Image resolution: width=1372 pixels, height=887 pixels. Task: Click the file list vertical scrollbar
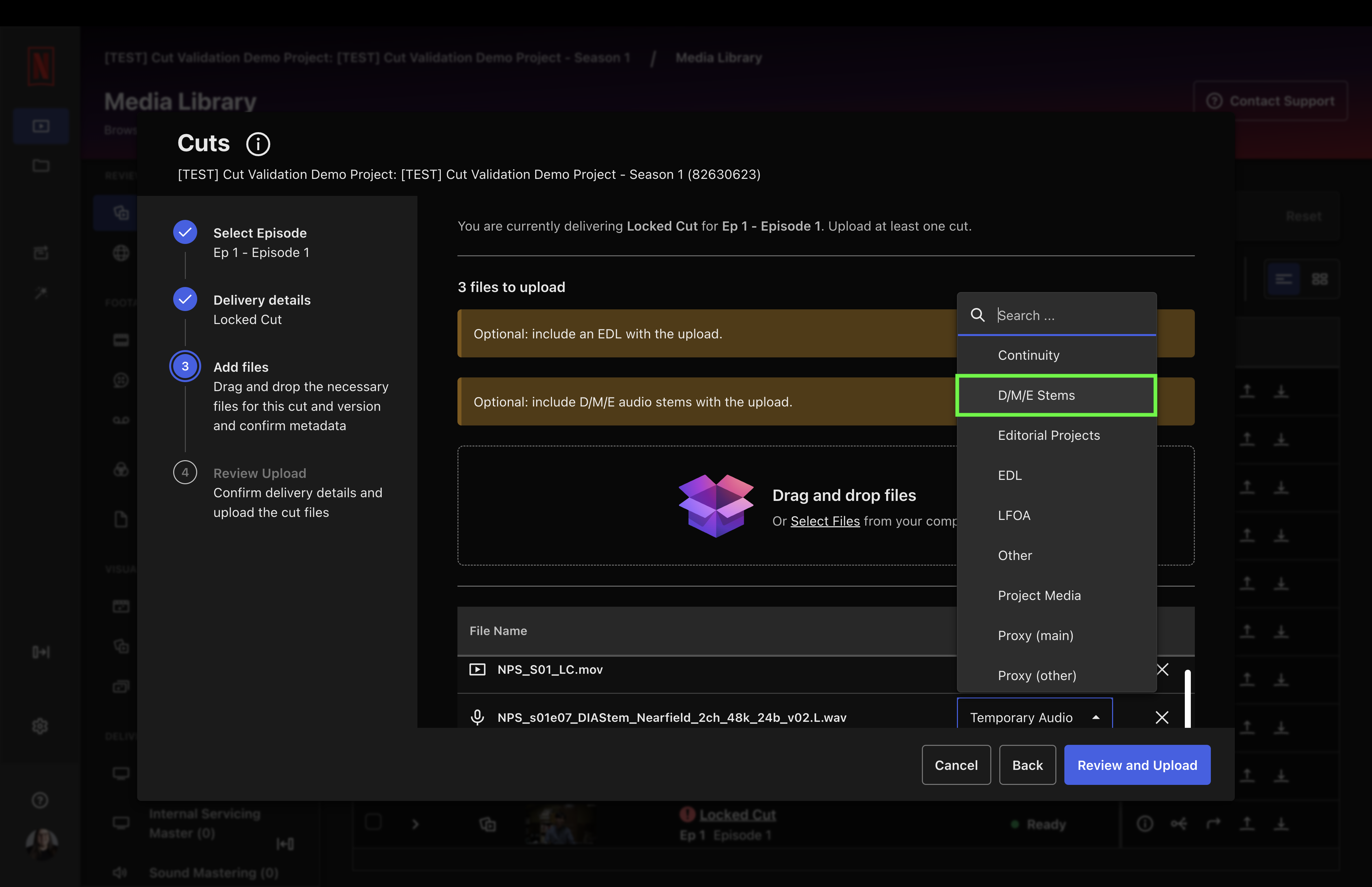tap(1187, 698)
